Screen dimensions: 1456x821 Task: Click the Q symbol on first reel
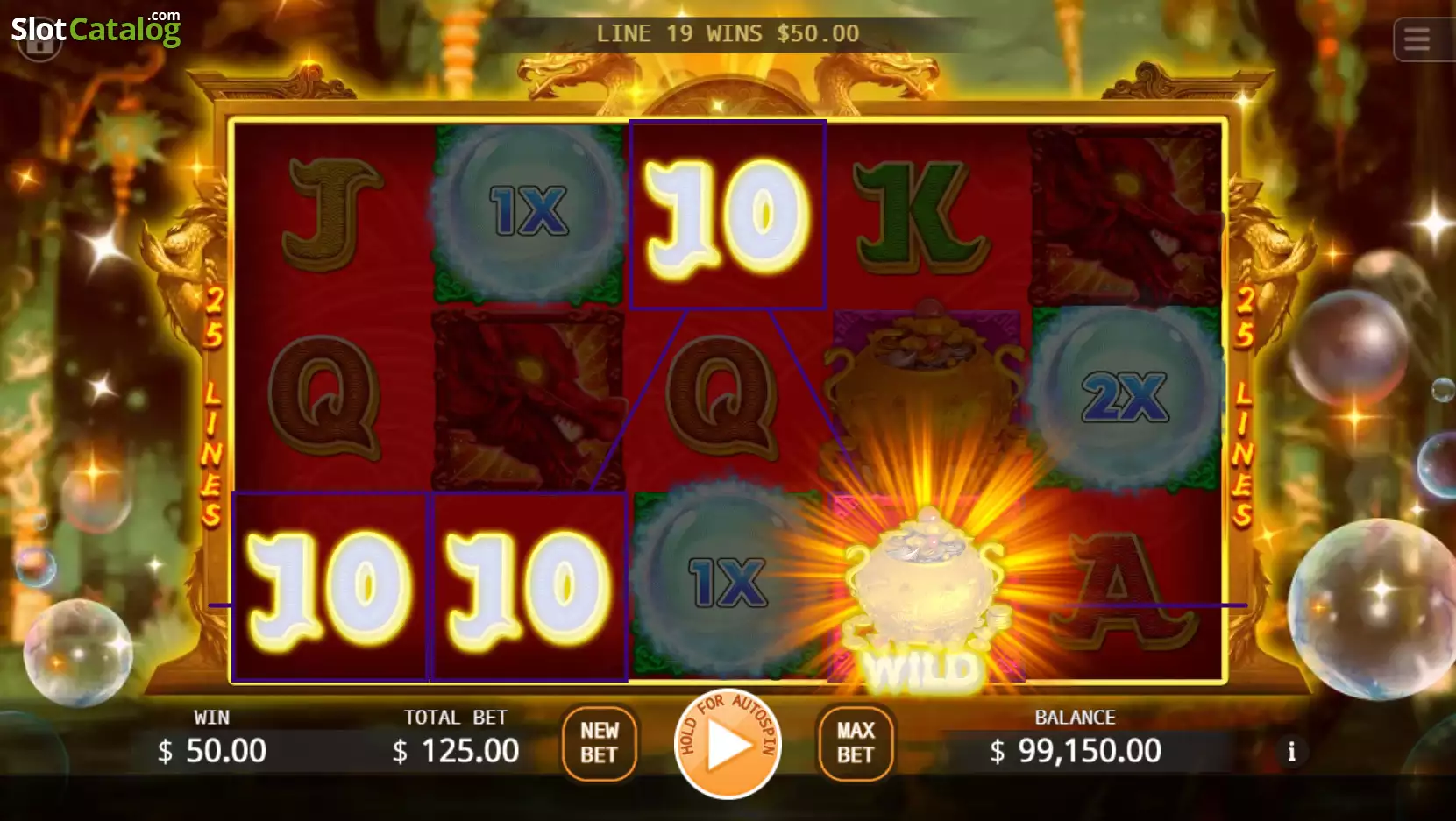click(x=324, y=397)
